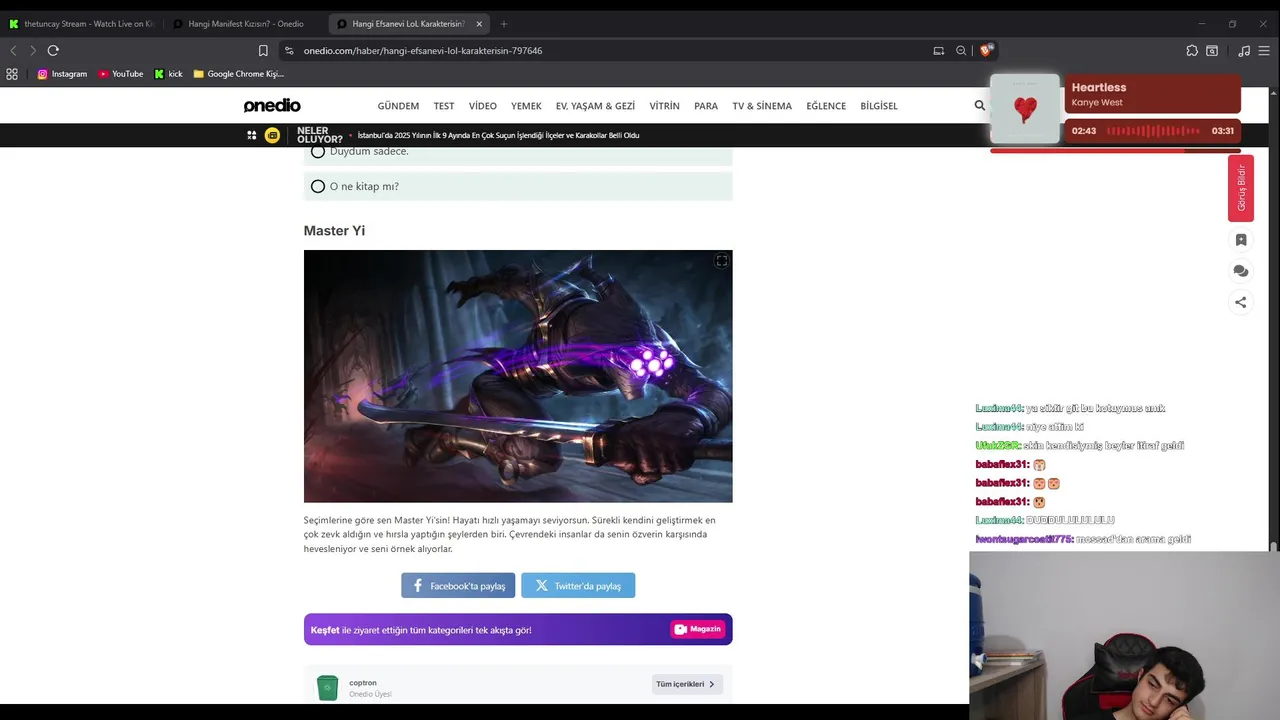Open comments via the sidebar chat icon

[1241, 271]
